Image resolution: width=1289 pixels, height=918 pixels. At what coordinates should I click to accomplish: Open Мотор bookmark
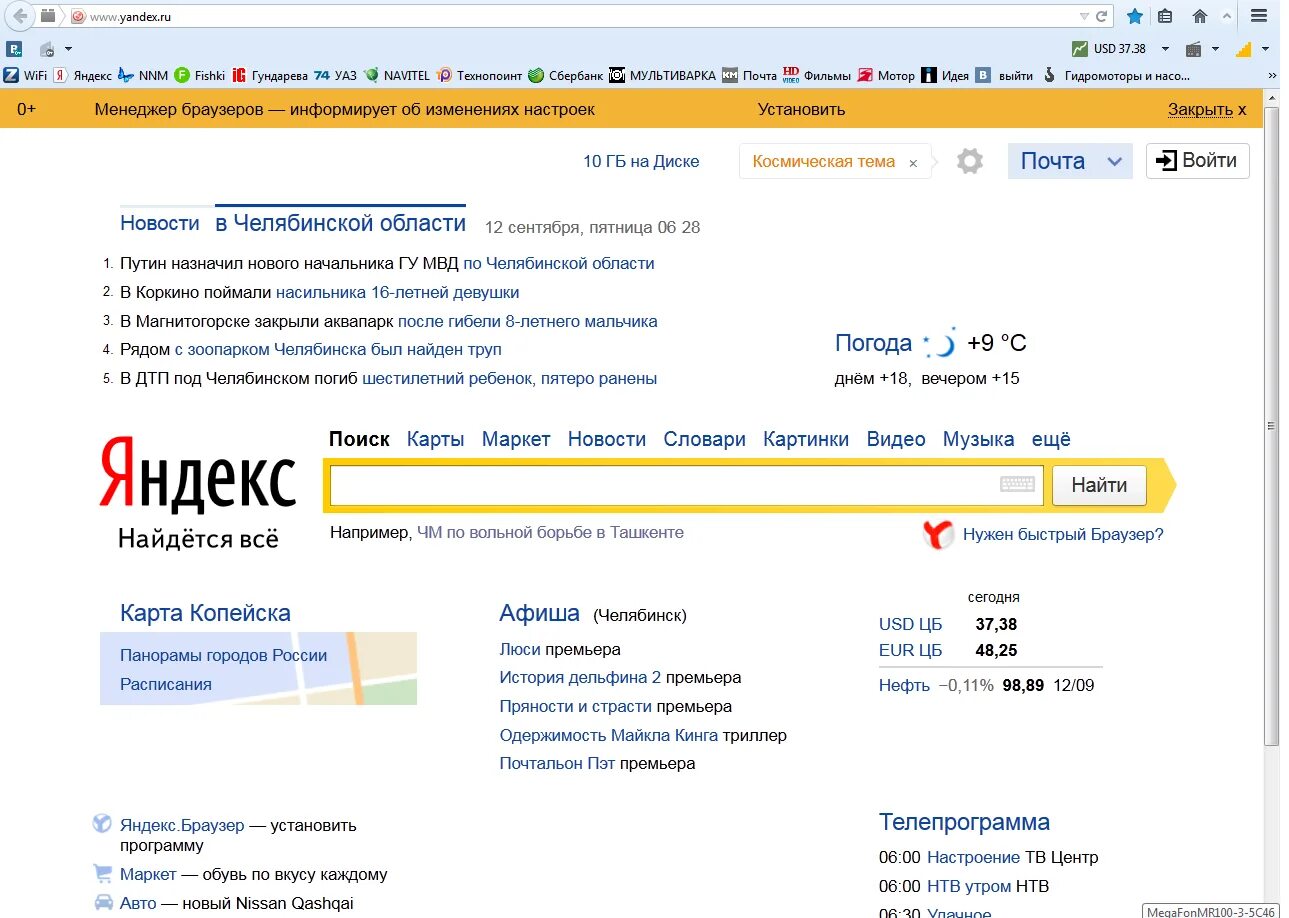coord(887,75)
